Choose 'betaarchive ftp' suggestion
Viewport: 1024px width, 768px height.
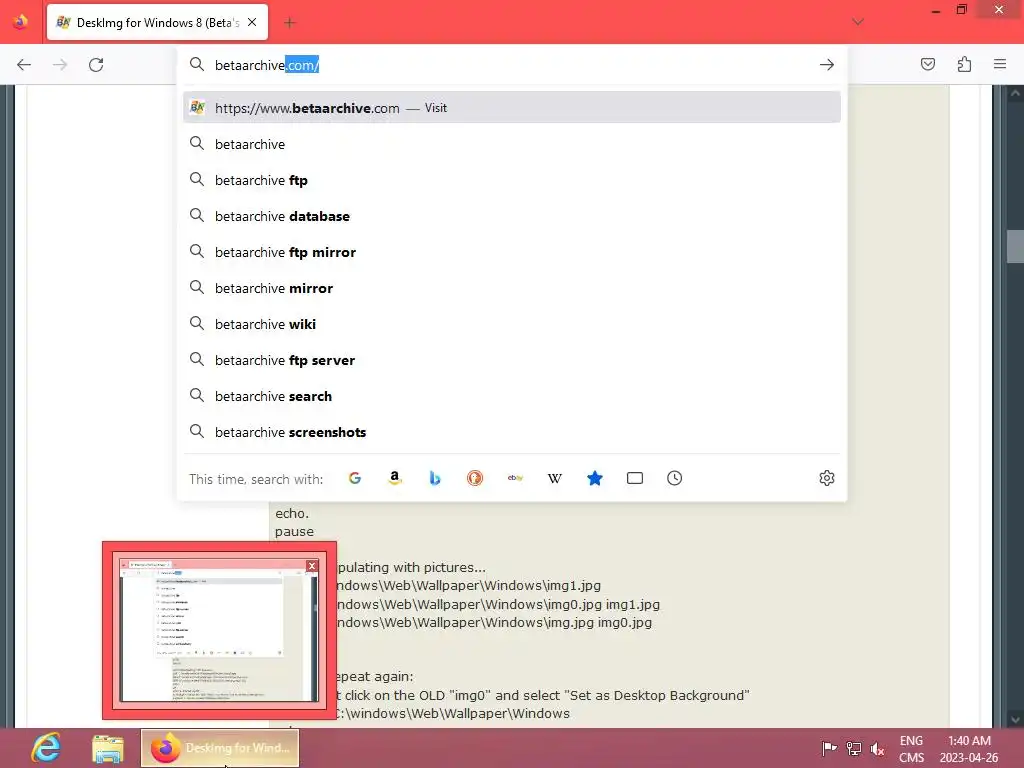512,180
